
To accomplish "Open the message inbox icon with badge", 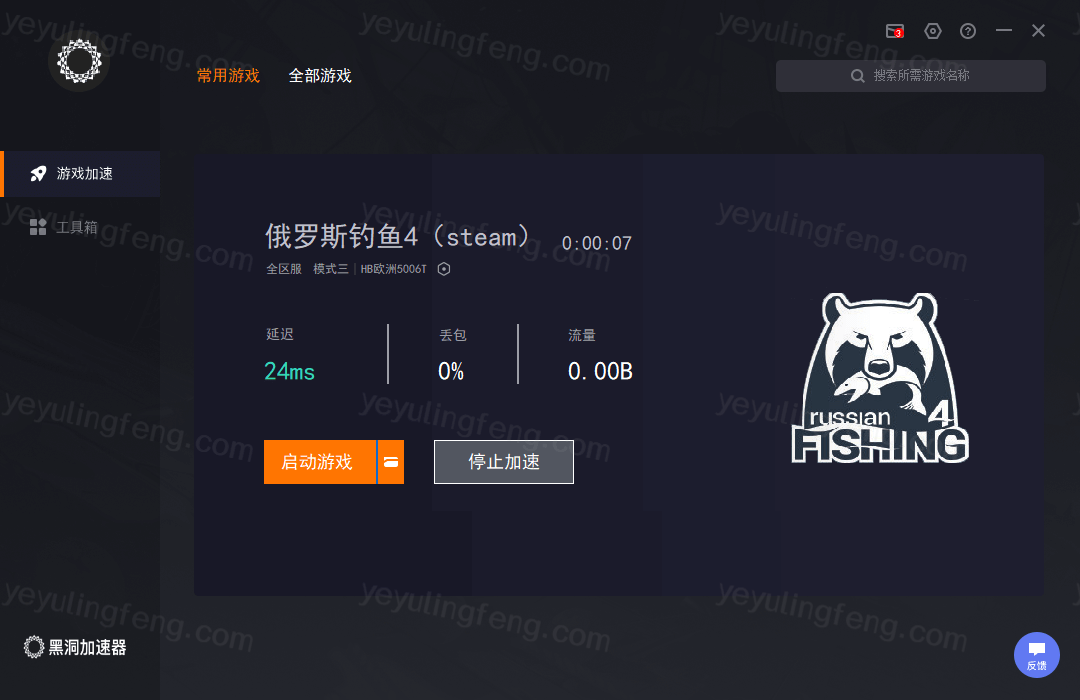I will 894,31.
